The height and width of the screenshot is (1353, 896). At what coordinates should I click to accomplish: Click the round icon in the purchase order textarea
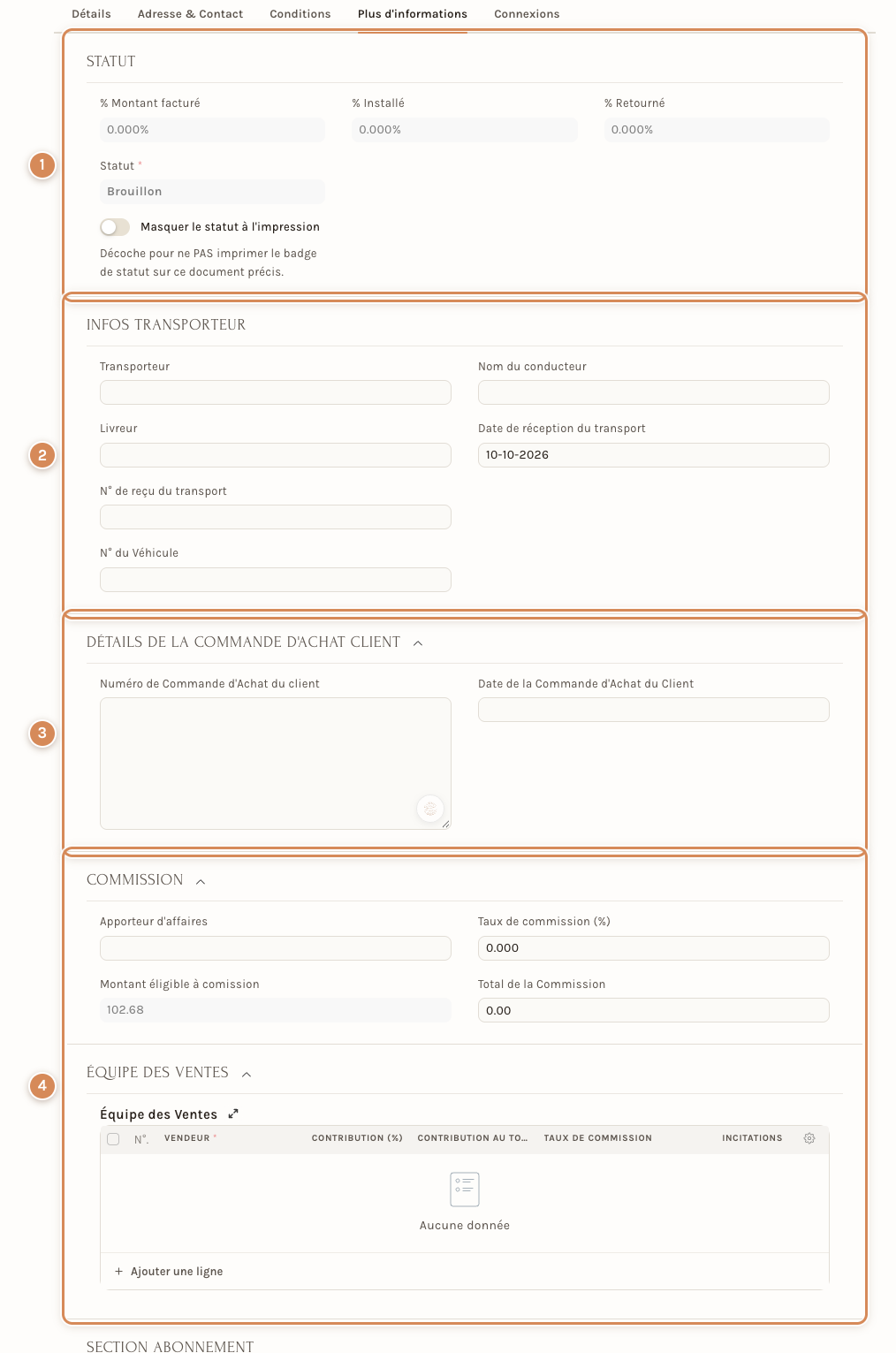430,808
